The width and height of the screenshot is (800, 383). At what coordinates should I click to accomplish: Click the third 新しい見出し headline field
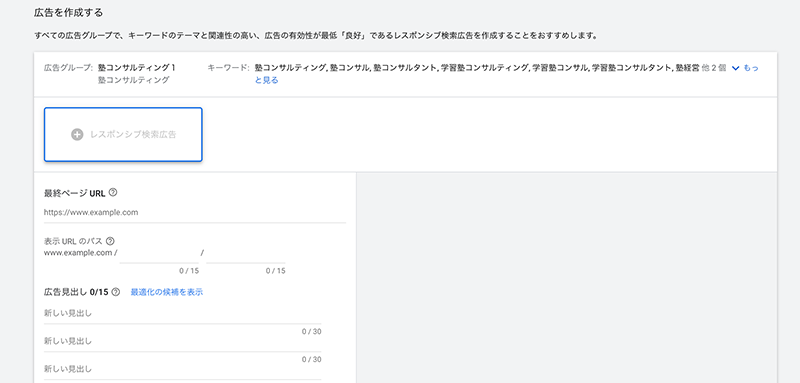183,369
